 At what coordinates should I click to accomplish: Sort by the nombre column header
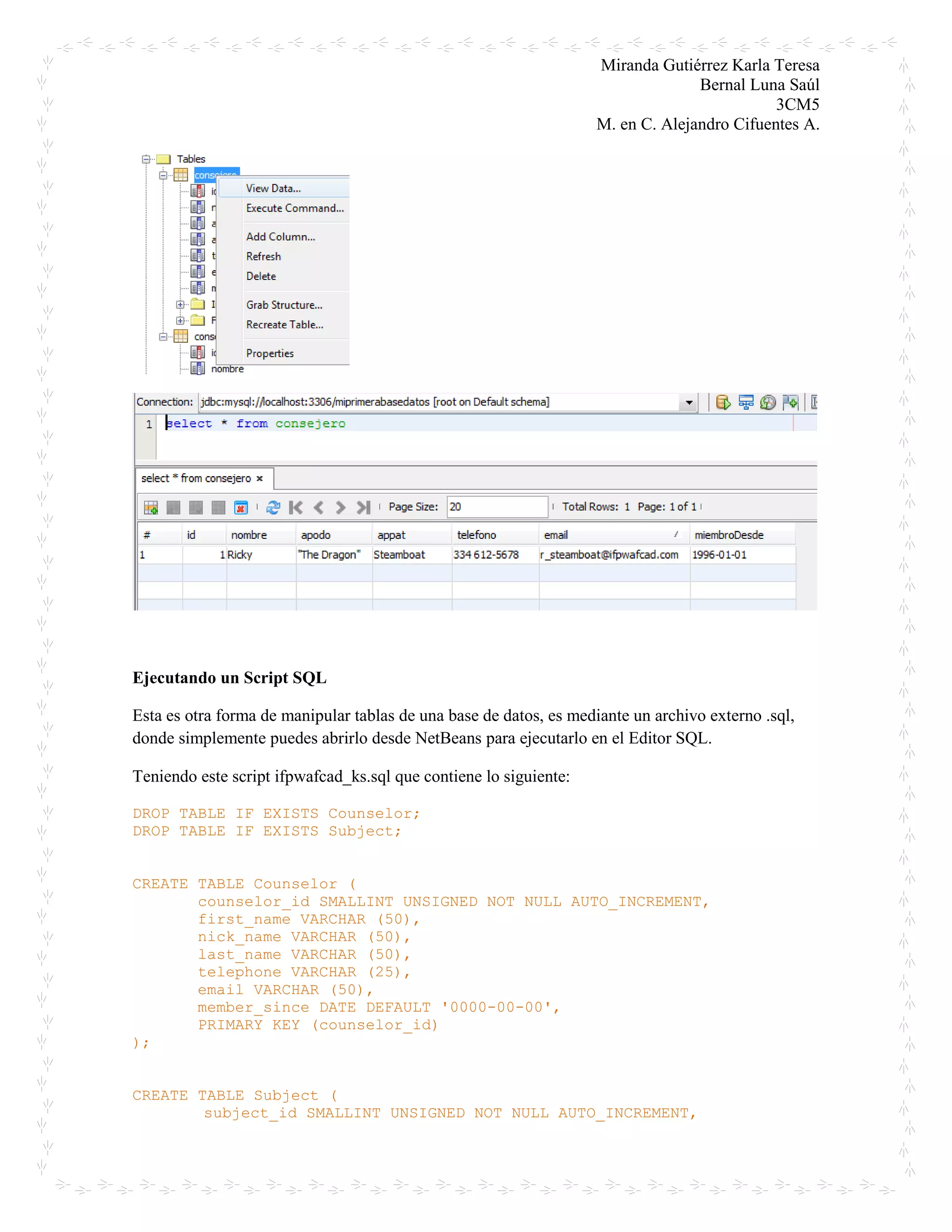pos(261,535)
